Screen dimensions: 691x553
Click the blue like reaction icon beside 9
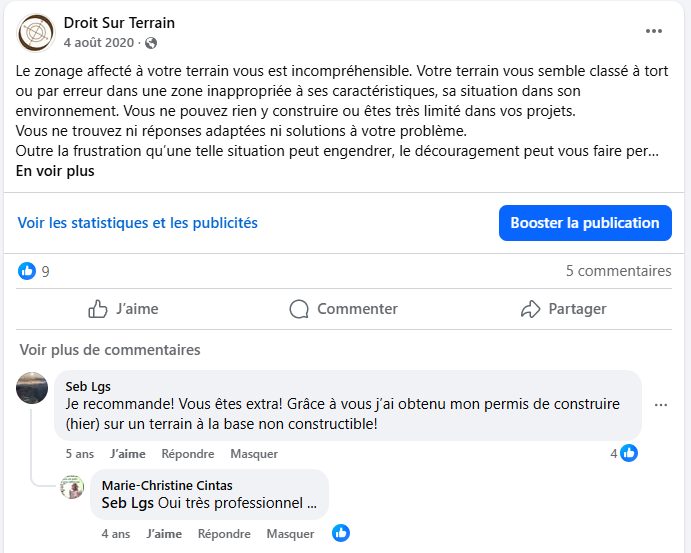coord(27,271)
